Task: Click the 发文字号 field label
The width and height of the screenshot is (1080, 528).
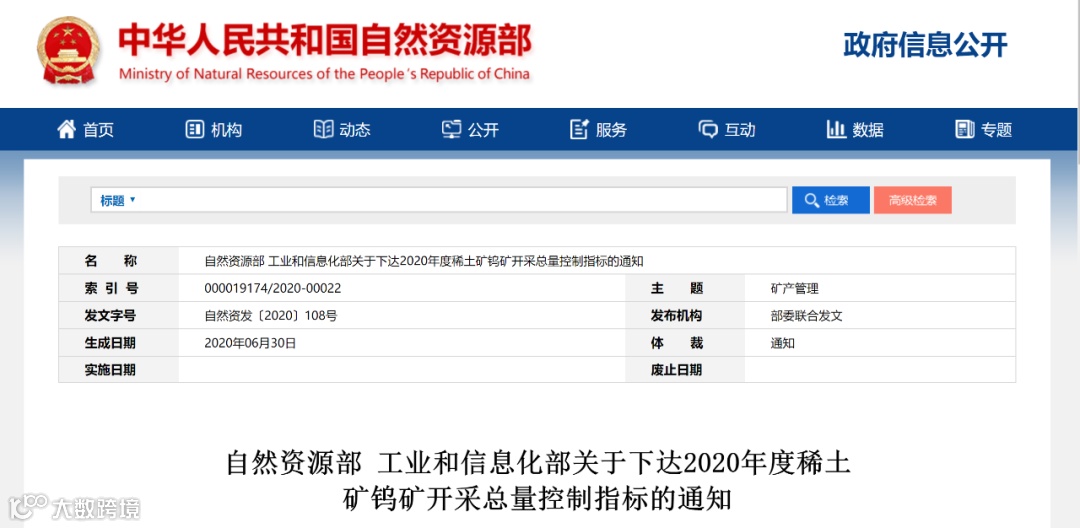Action: click(110, 316)
